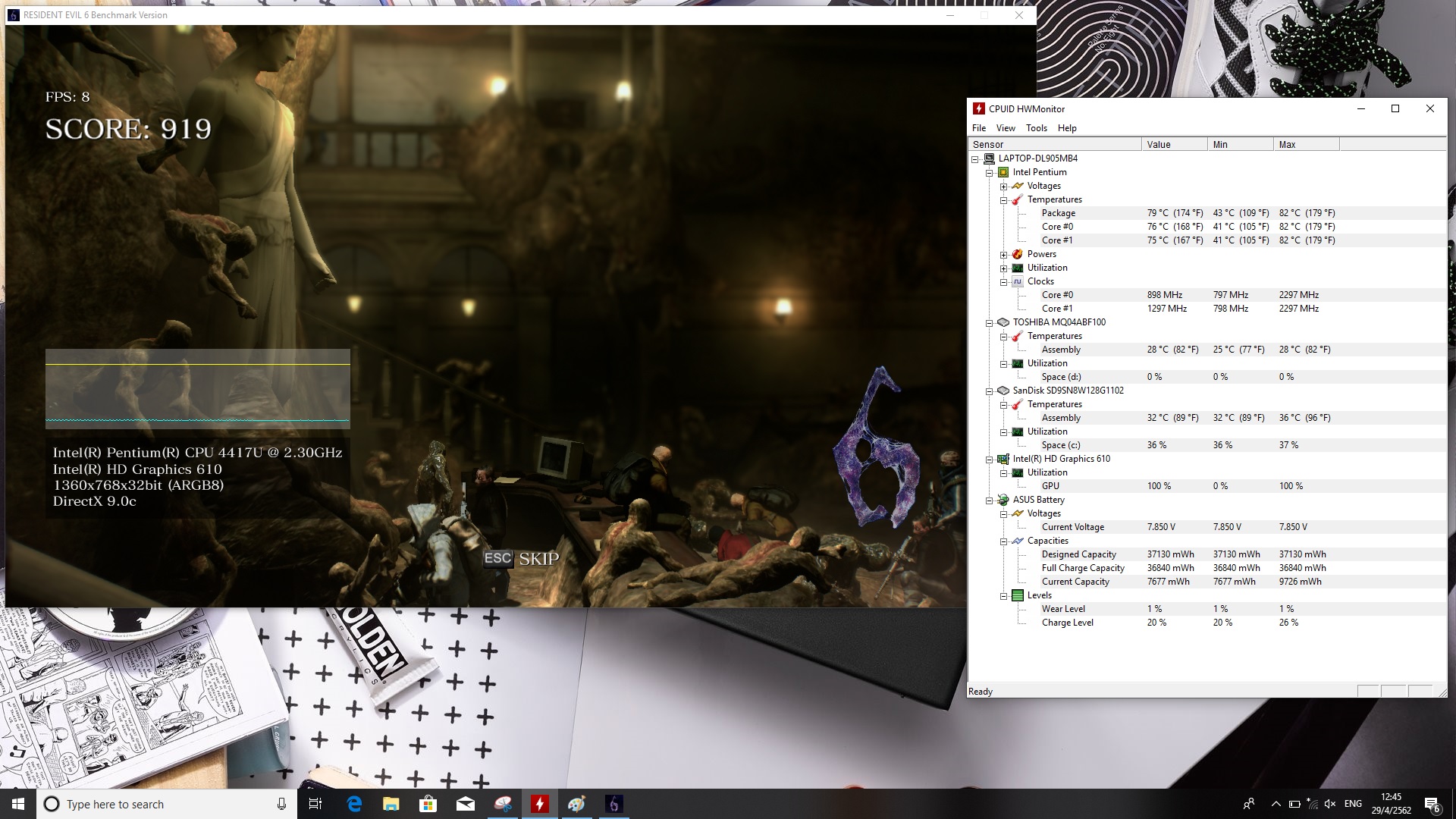The width and height of the screenshot is (1456, 819).
Task: Collapse Capacities under ASUS Battery
Action: [1004, 541]
